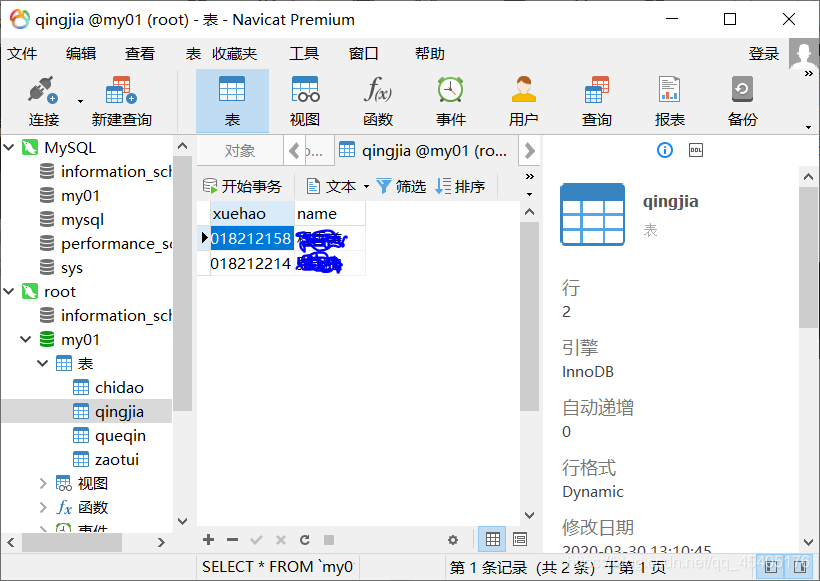Collapse the my01 database under root

tap(26, 339)
